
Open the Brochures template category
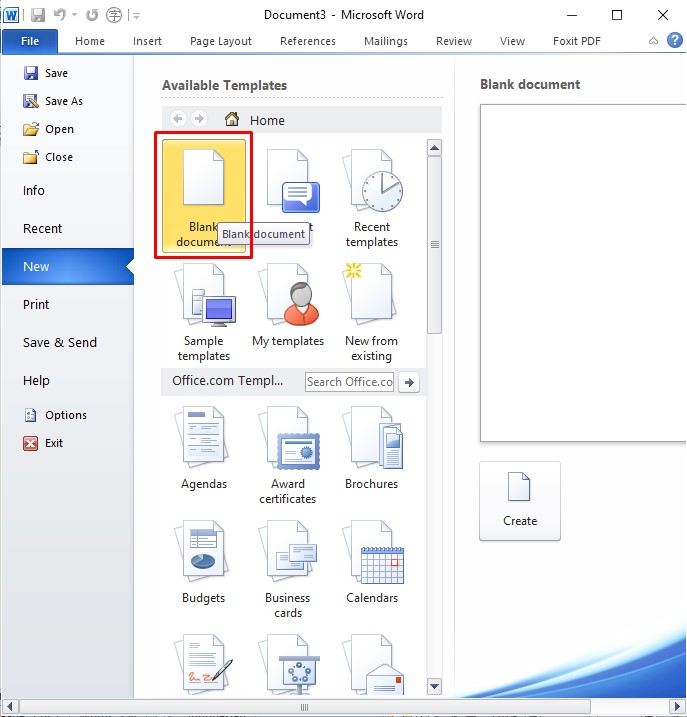[x=372, y=448]
